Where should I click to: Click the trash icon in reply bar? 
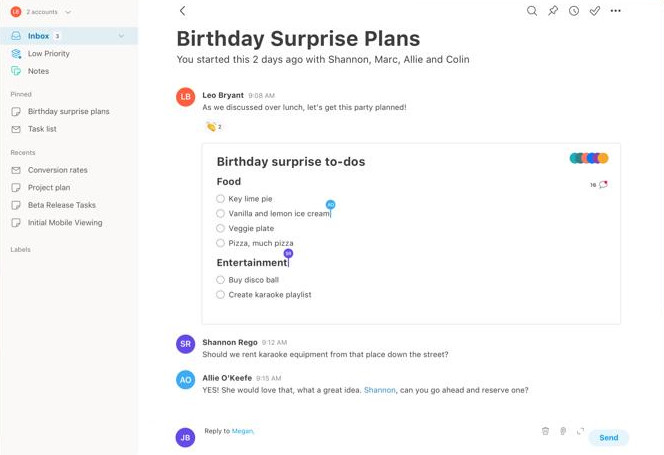545,431
